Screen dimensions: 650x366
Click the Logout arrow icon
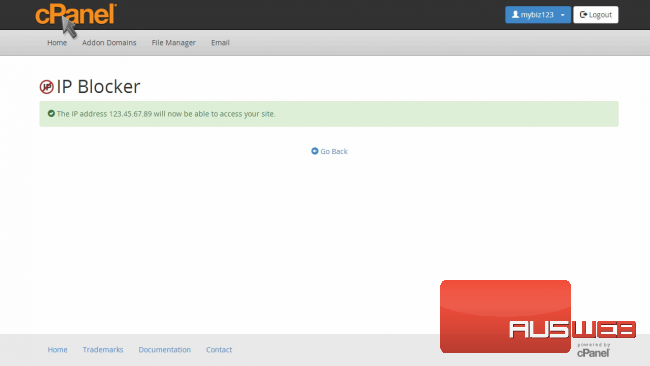click(583, 15)
